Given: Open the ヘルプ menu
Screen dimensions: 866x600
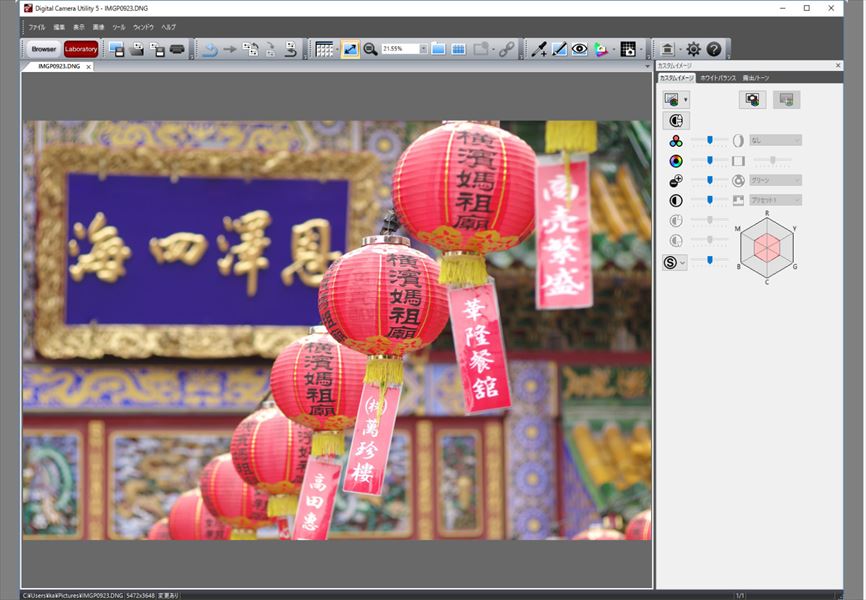Looking at the screenshot, I should coord(168,27).
